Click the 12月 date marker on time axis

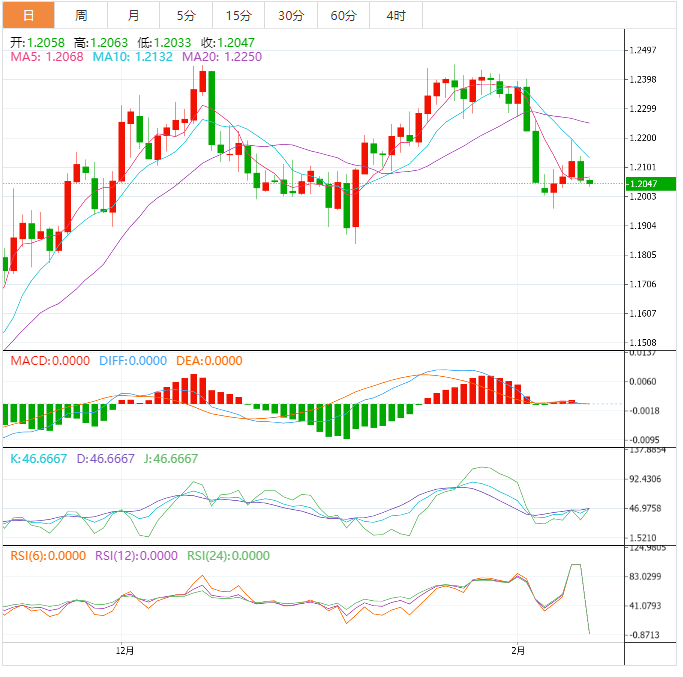pos(125,650)
